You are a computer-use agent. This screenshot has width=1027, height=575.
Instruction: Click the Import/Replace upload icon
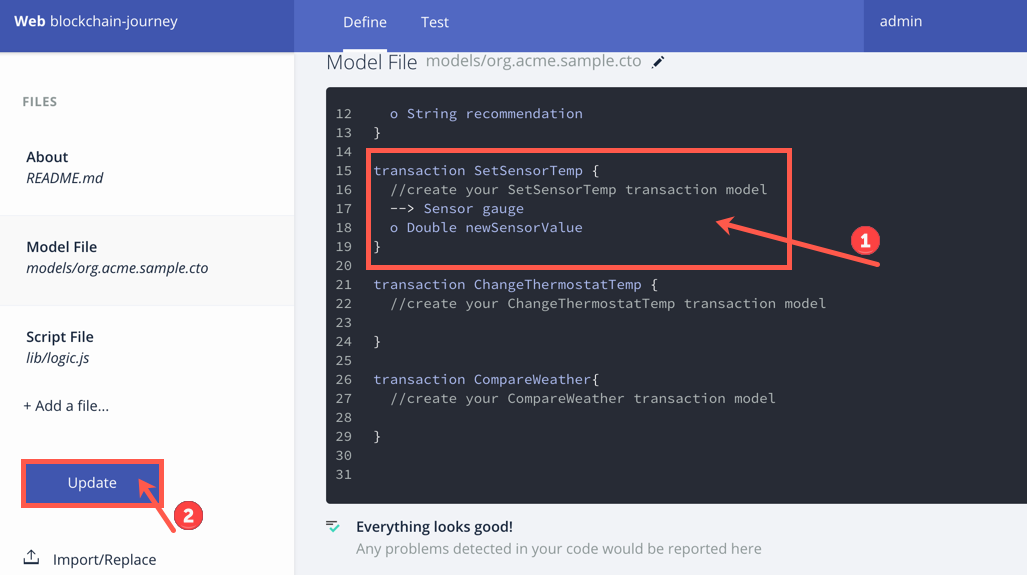pos(31,557)
